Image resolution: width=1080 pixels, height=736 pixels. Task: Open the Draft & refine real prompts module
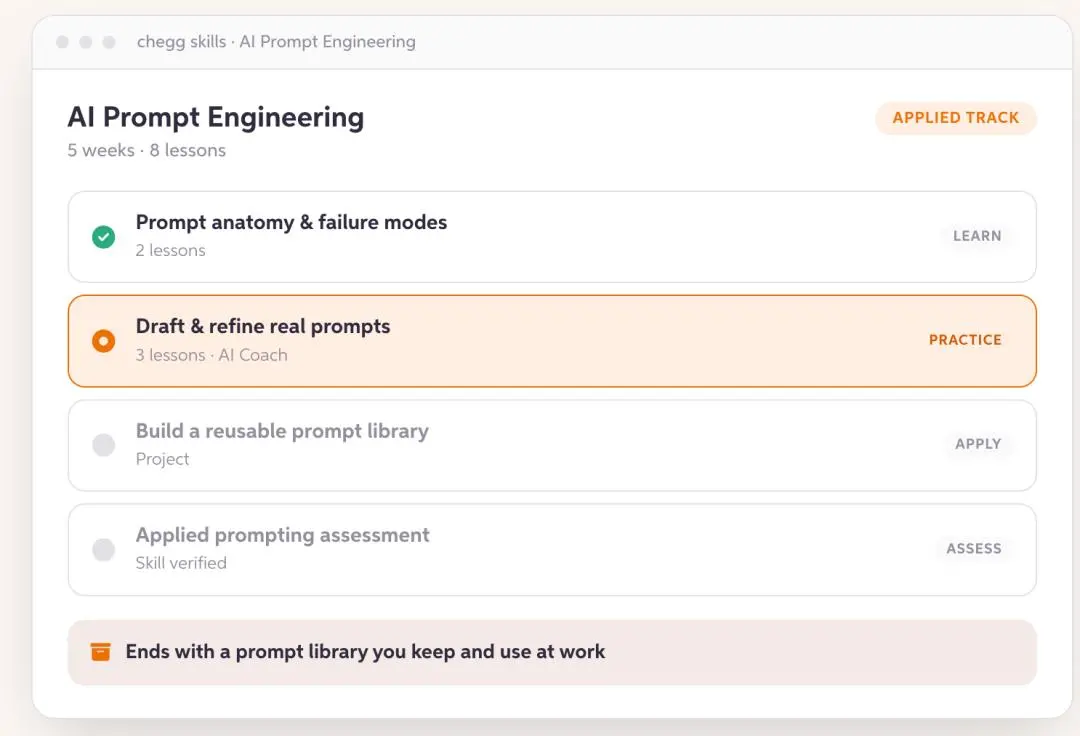click(552, 341)
